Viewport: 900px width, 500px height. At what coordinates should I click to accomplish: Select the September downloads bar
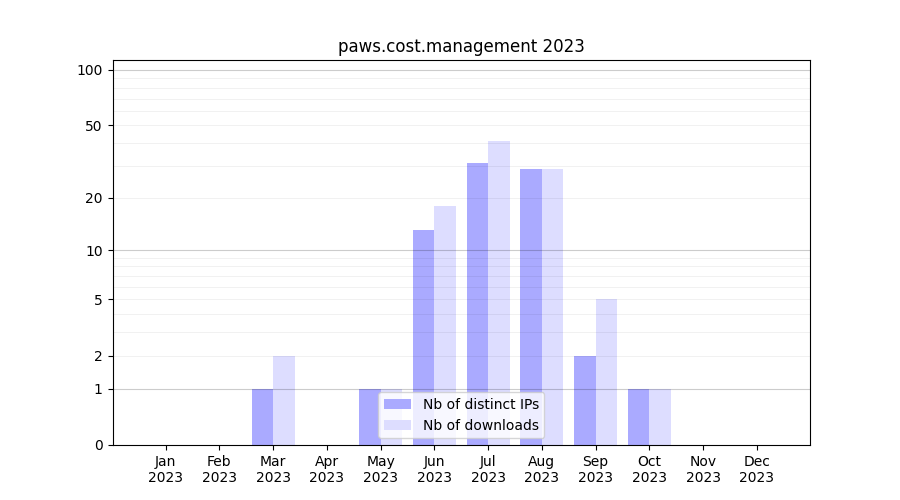tap(606, 370)
